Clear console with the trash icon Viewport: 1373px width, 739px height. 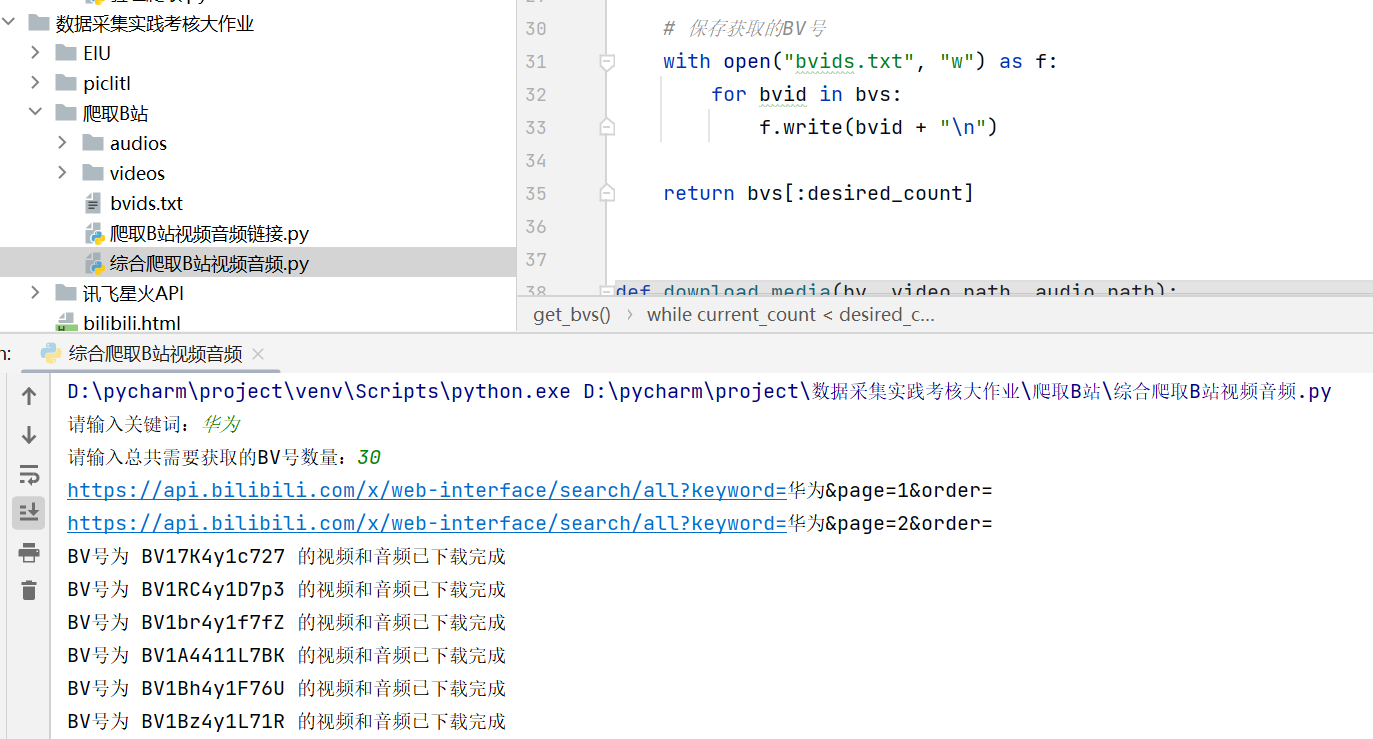(29, 590)
